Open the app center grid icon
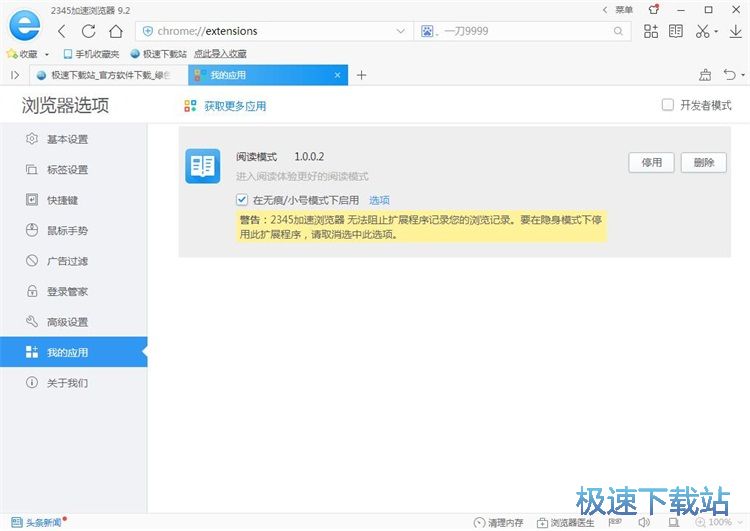This screenshot has height=531, width=750. (651, 32)
